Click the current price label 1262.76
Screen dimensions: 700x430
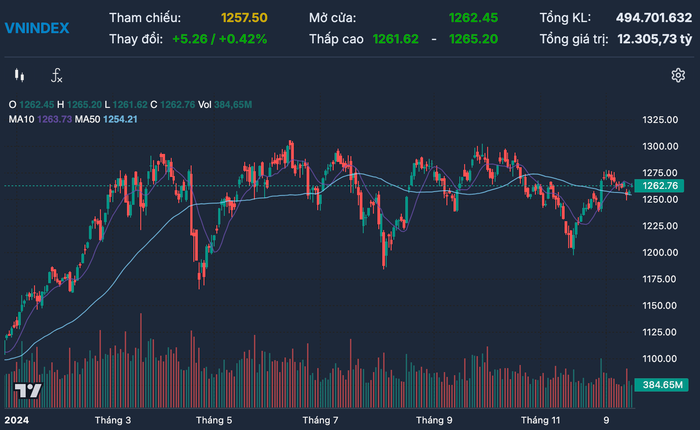(659, 186)
